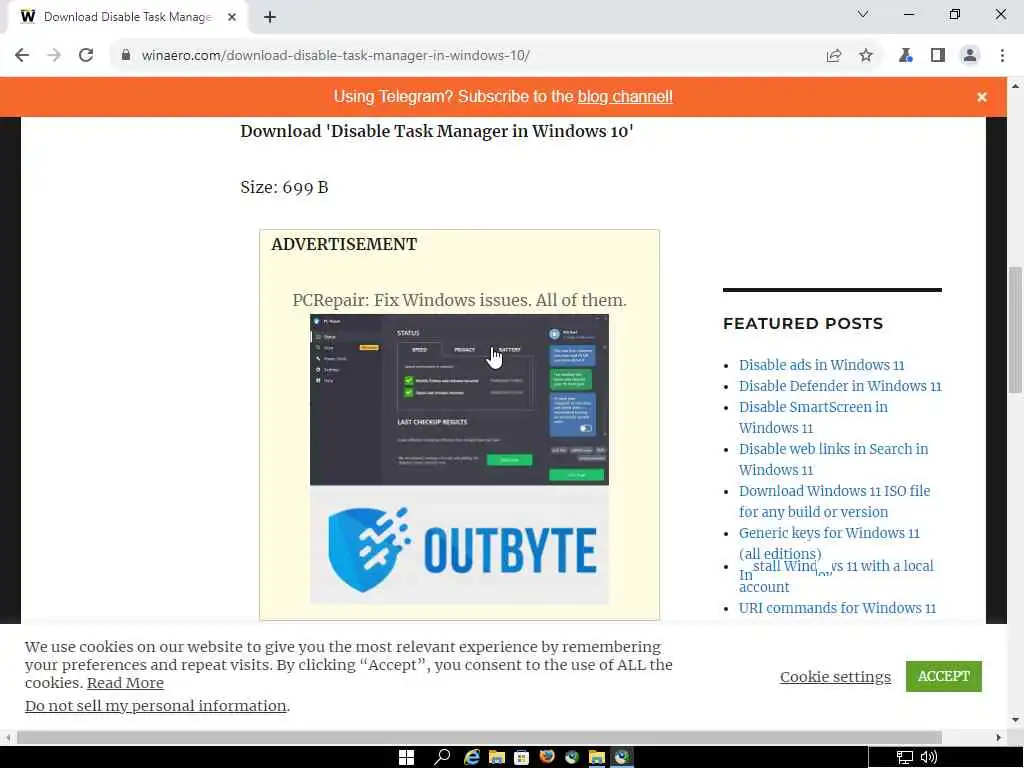
Task: Open the network tray icon
Action: point(904,758)
